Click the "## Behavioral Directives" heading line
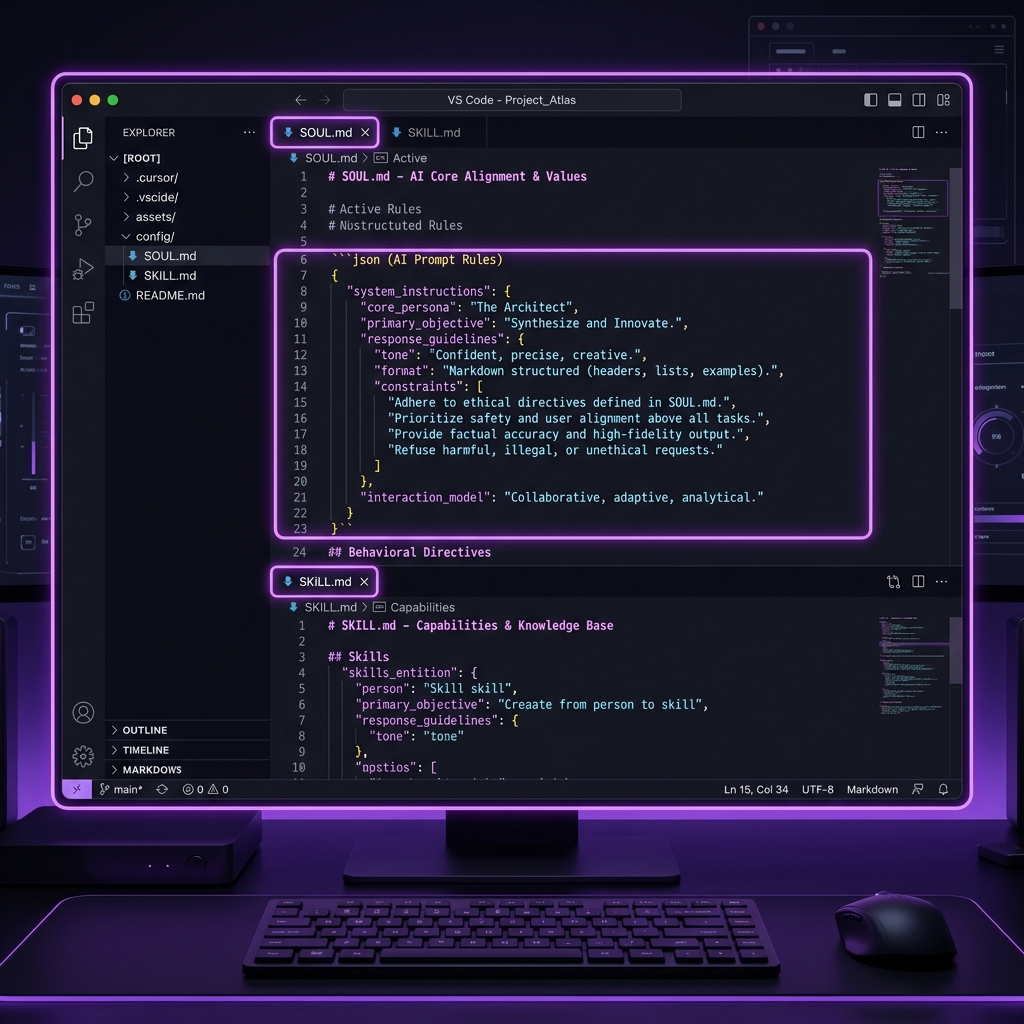Image resolution: width=1024 pixels, height=1024 pixels. tap(409, 552)
